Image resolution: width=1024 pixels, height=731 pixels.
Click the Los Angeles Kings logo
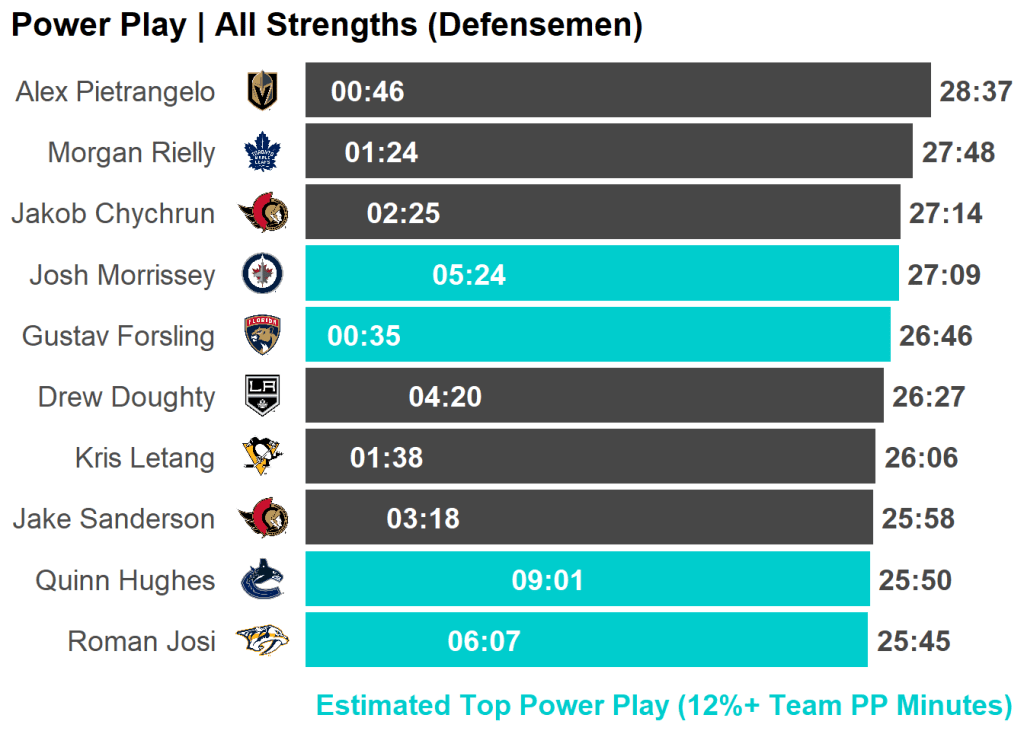coord(262,396)
